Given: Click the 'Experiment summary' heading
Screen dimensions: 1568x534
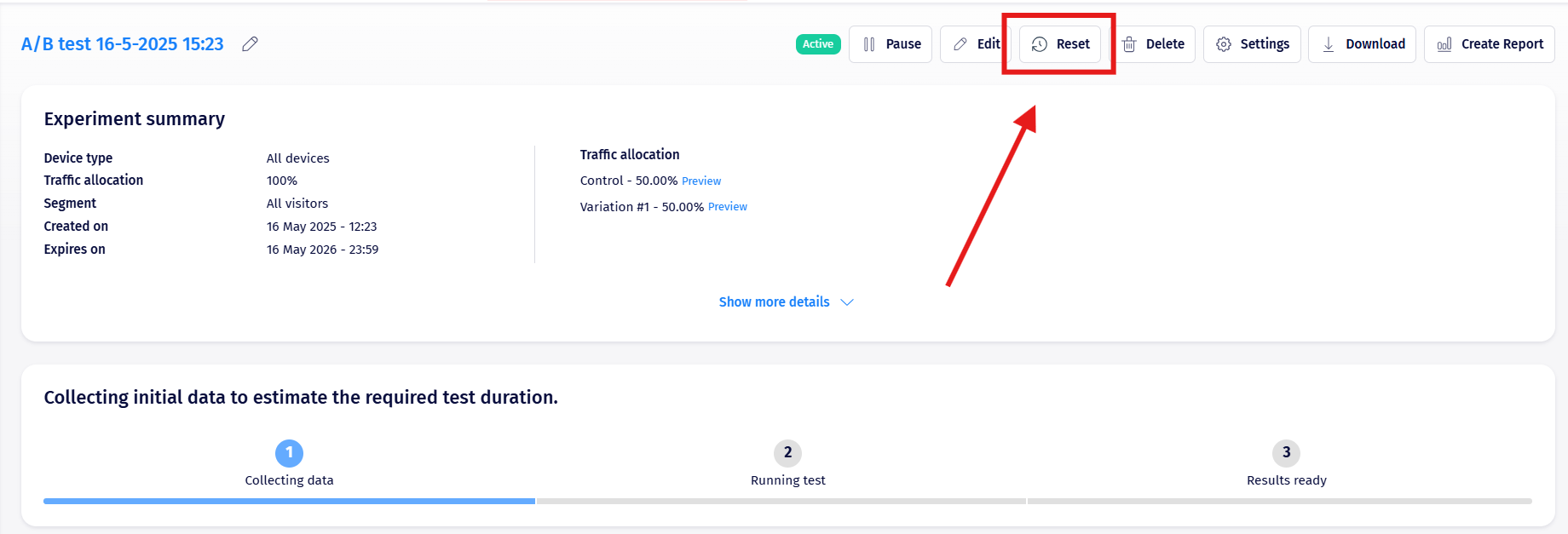Looking at the screenshot, I should (135, 119).
